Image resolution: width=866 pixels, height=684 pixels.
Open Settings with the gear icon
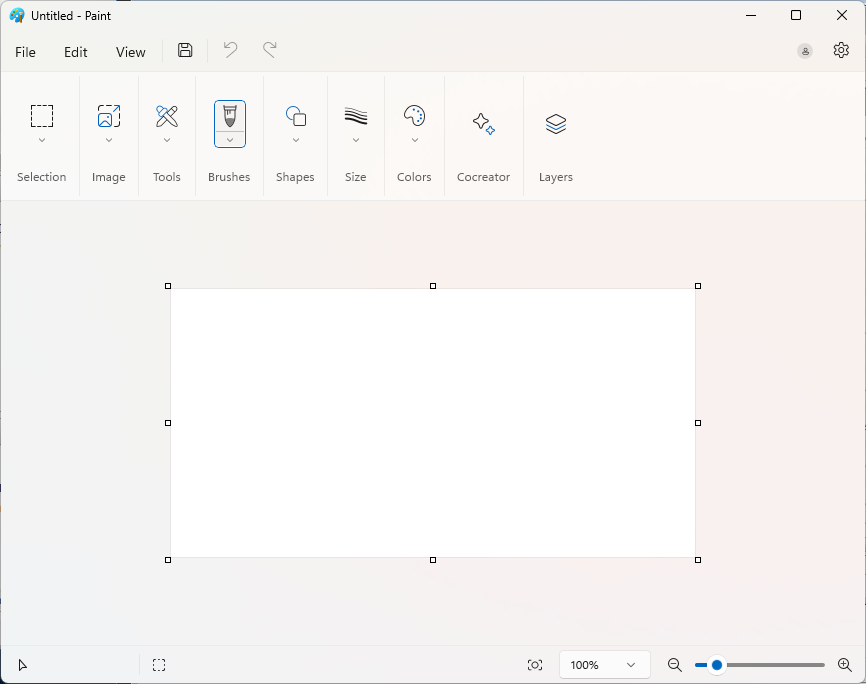pos(841,50)
